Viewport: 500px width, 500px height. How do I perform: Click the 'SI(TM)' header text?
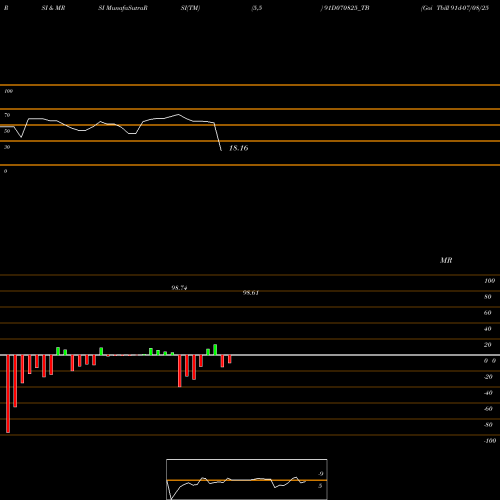(190, 8)
